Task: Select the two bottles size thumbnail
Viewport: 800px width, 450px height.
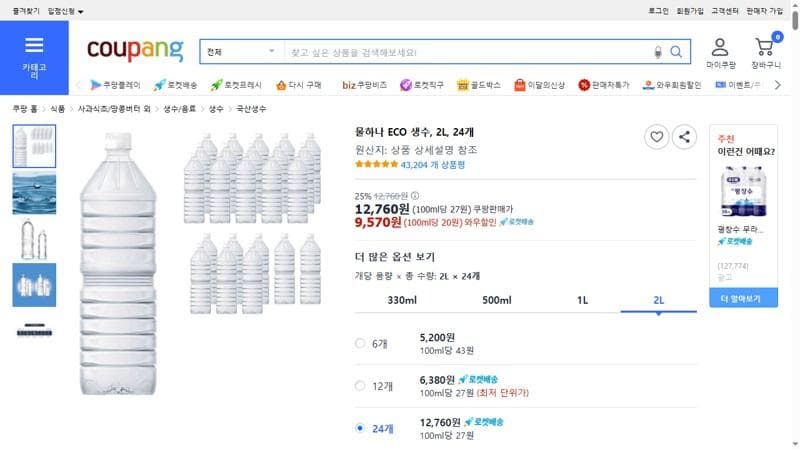Action: tap(34, 239)
